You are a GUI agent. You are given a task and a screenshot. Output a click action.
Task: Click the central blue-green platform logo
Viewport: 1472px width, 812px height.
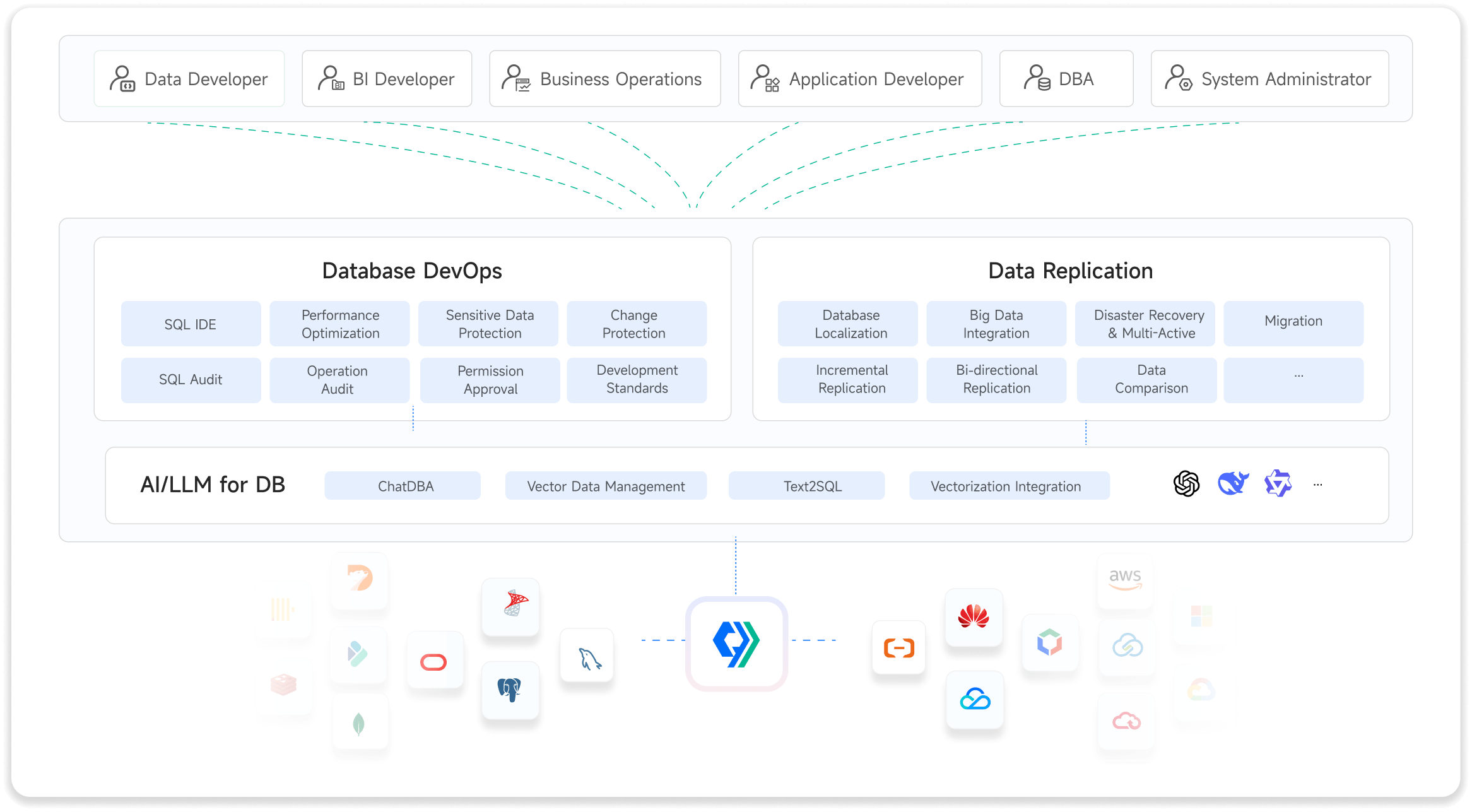(x=736, y=644)
